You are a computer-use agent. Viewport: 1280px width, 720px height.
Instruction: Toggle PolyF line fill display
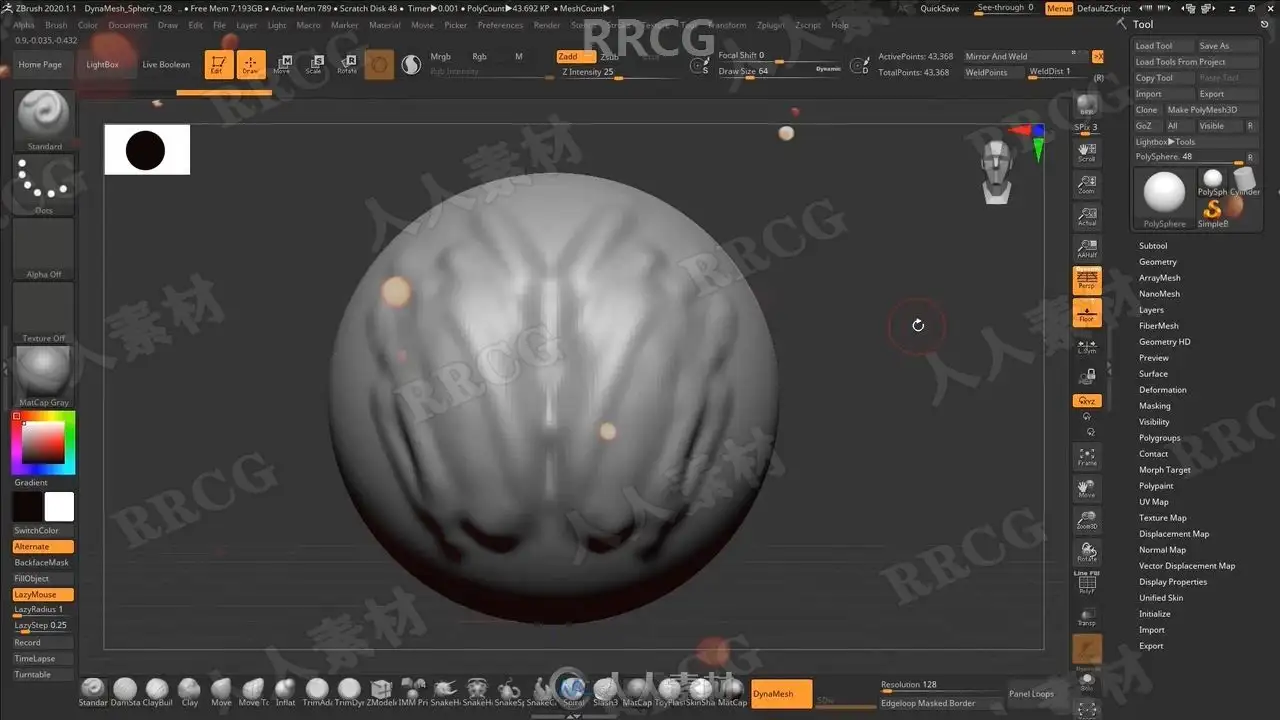point(1087,583)
